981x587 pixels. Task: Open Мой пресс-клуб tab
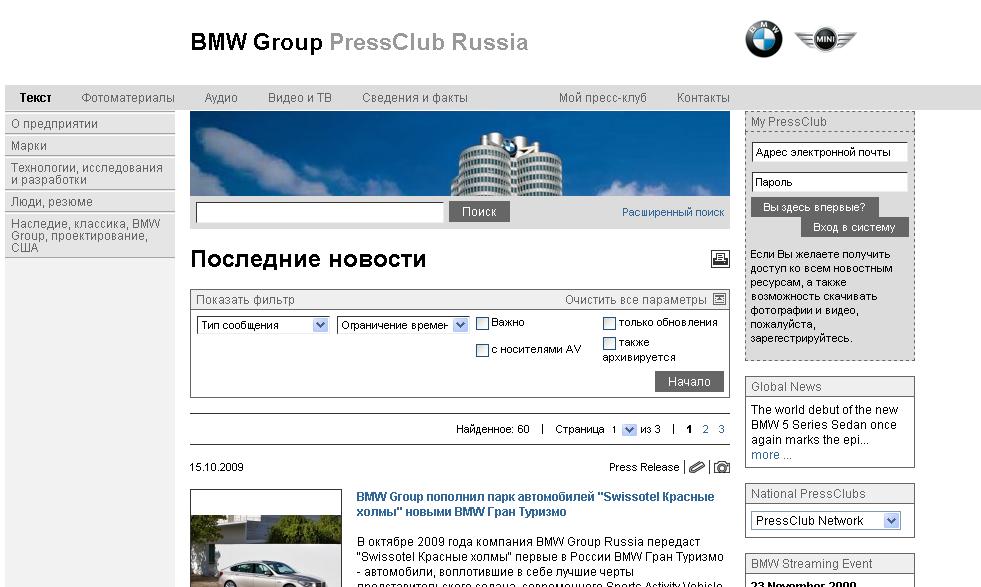coord(602,98)
